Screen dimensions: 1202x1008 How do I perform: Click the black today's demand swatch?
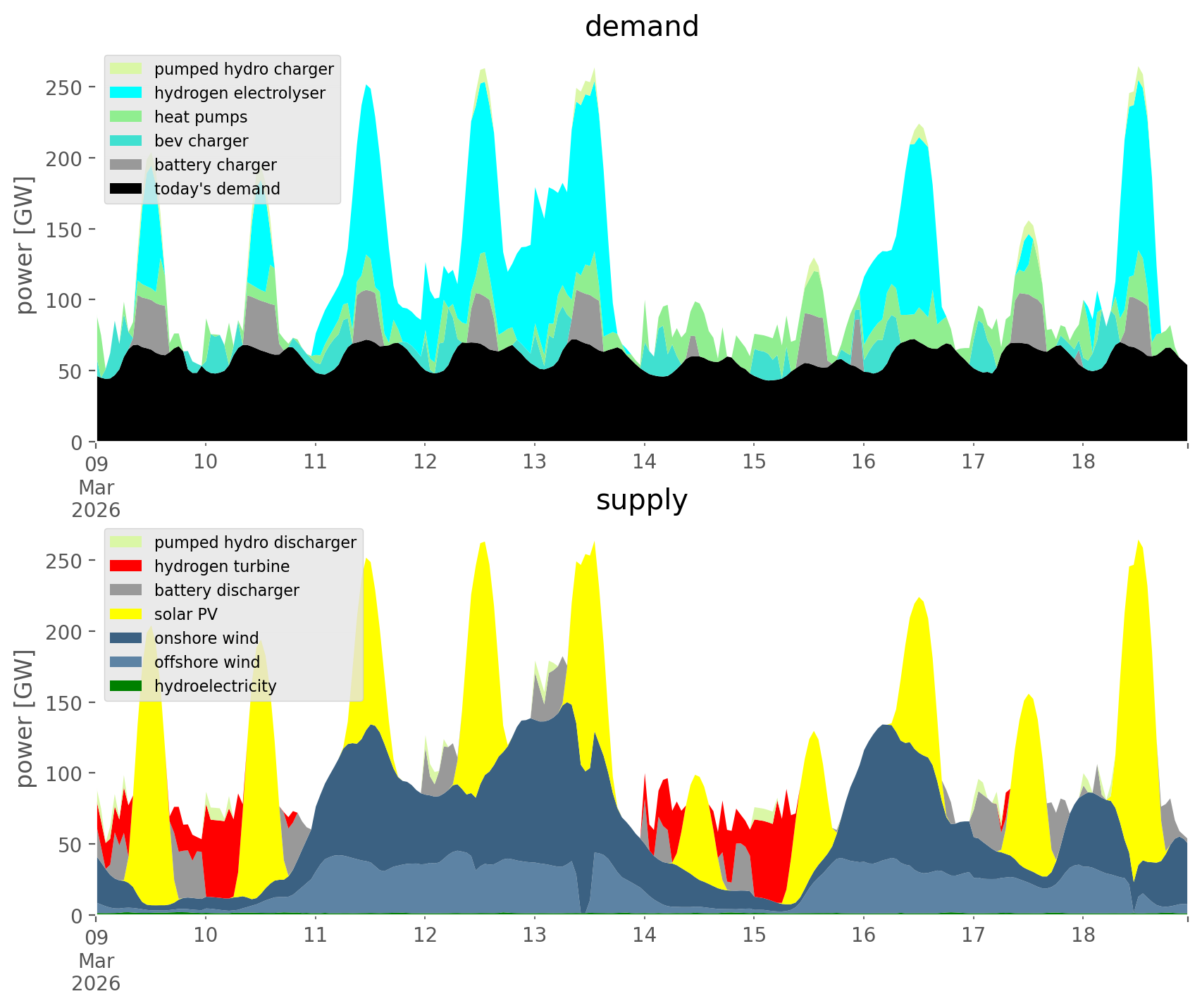pyautogui.click(x=126, y=189)
